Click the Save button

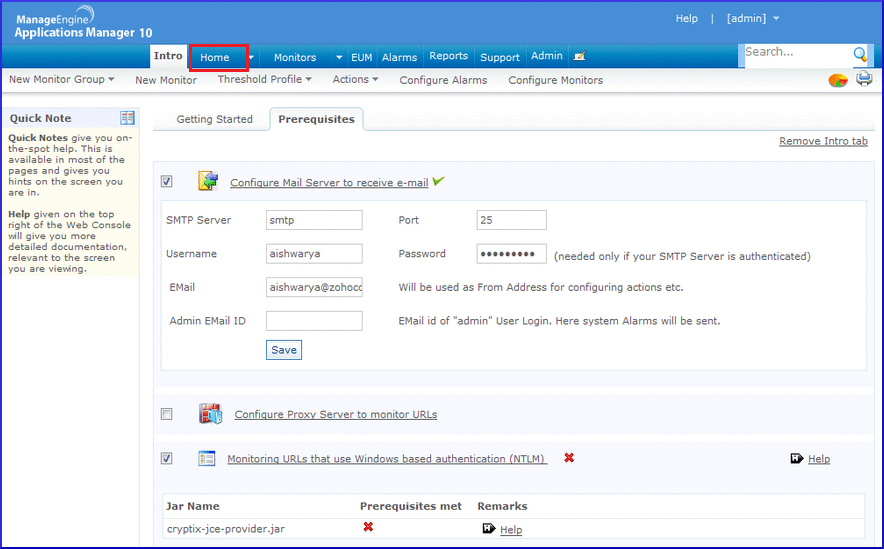pos(284,349)
